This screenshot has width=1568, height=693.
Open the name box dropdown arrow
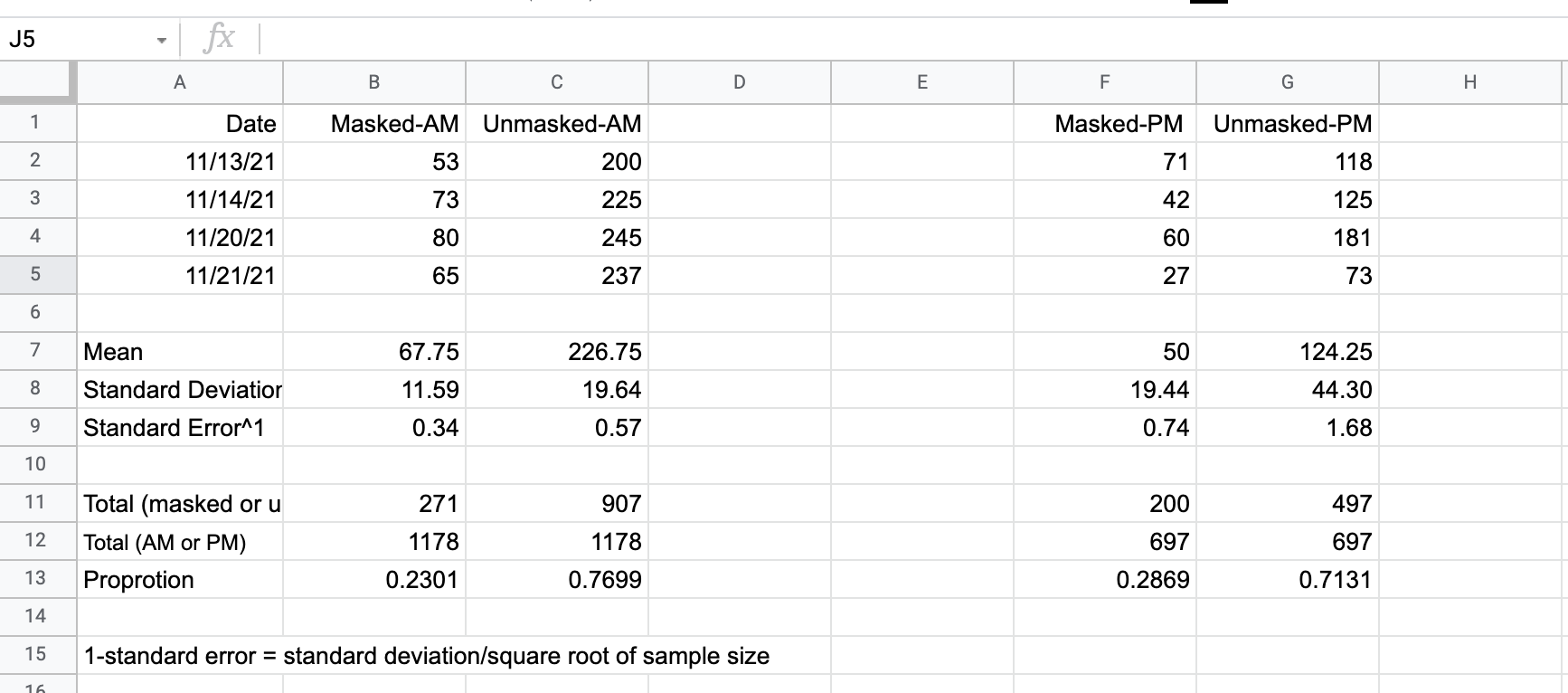click(x=161, y=40)
